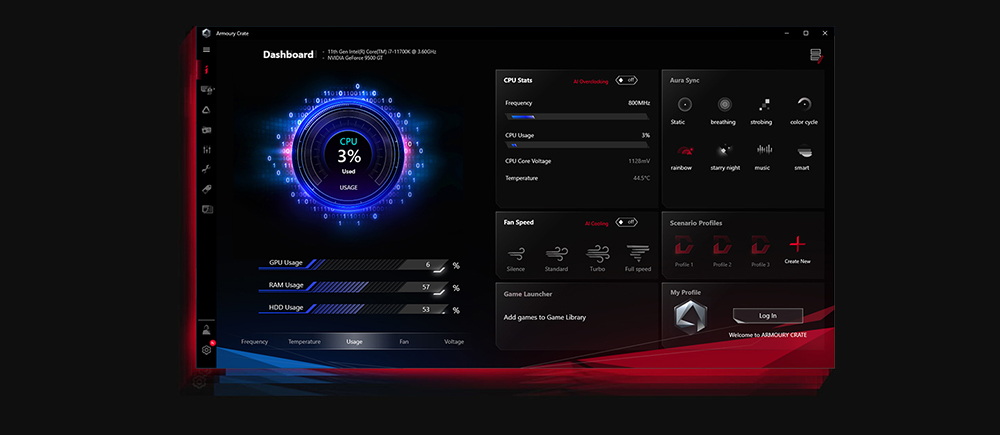Click the CPU Usage progress bar
1000x435 pixels.
click(x=577, y=145)
